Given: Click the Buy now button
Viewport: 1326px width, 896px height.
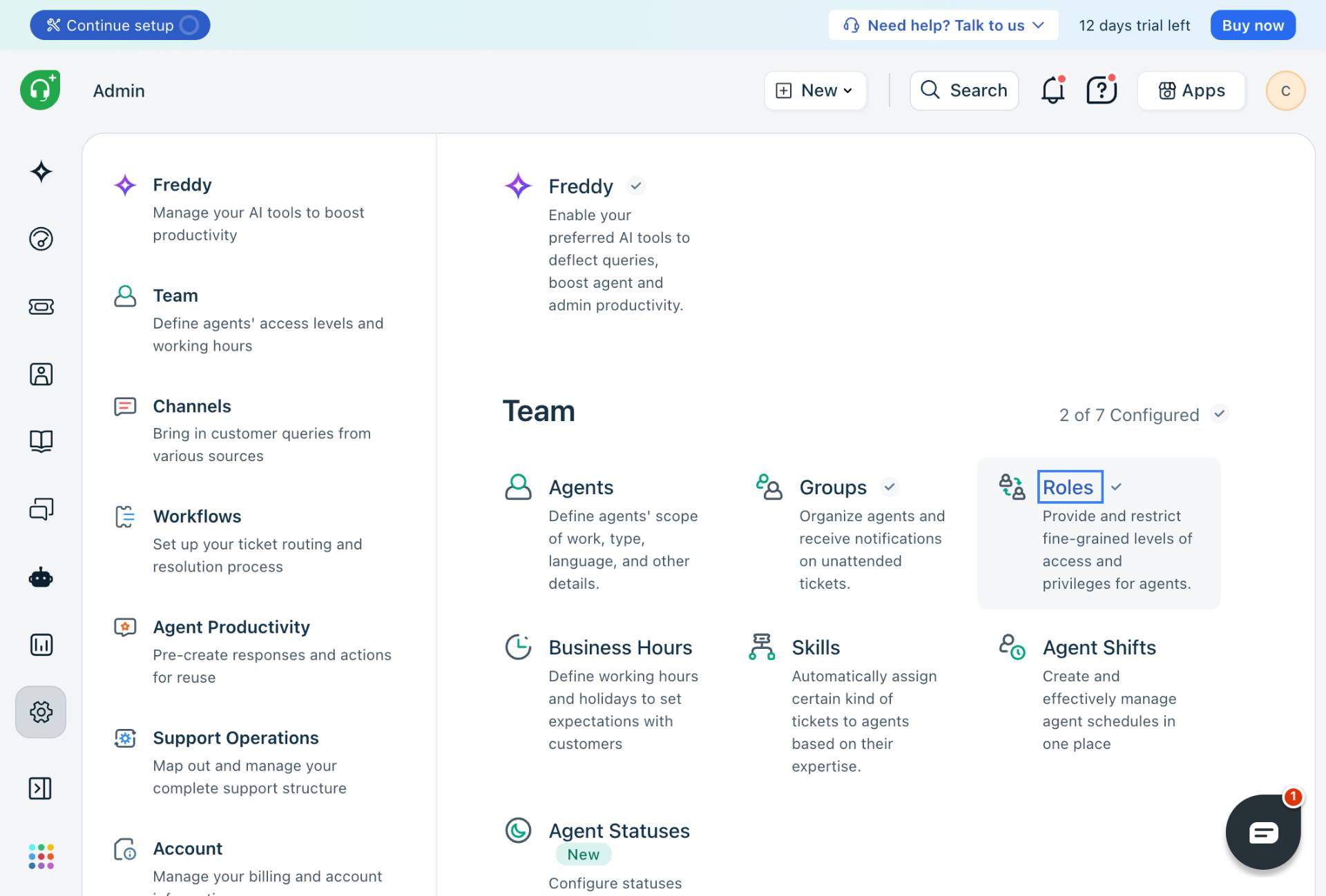Looking at the screenshot, I should (1253, 26).
